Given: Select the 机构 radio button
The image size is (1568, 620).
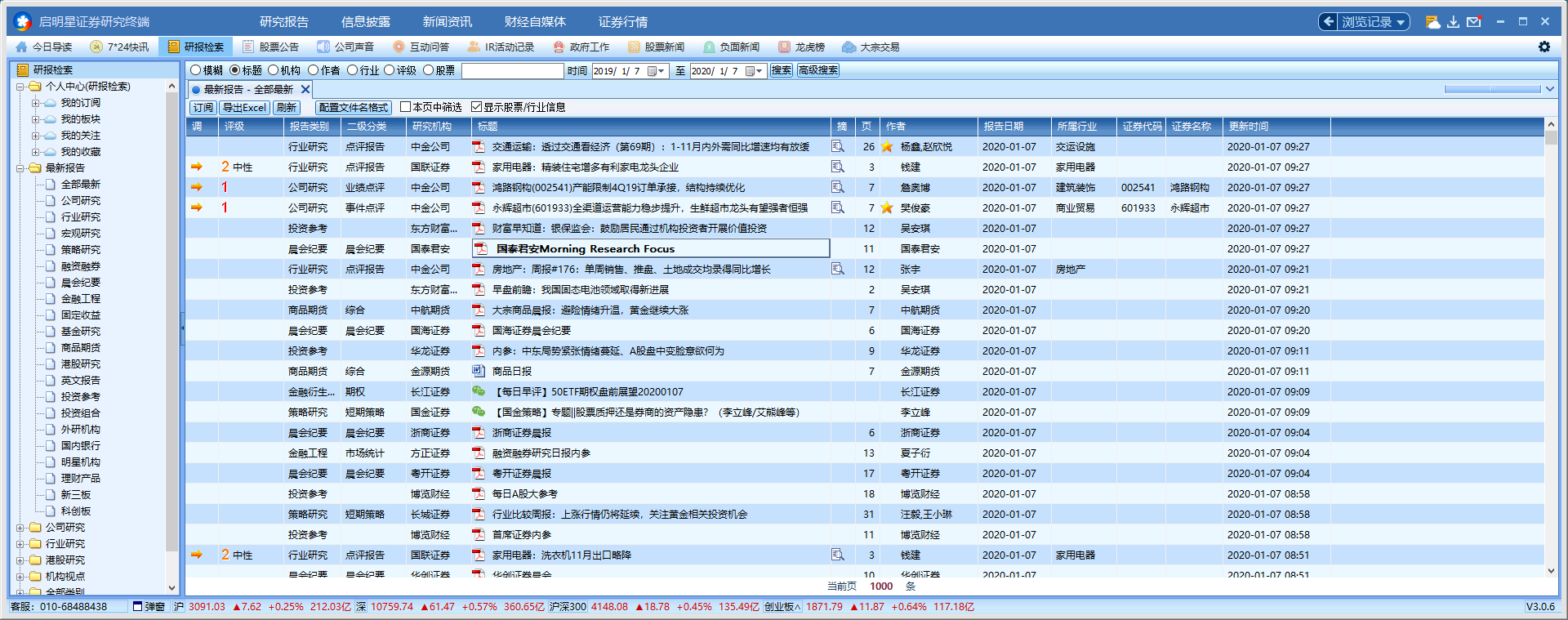Looking at the screenshot, I should point(274,70).
